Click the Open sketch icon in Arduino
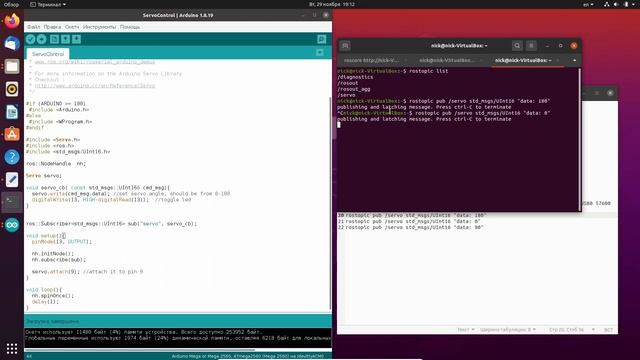Screen dimensions: 640x360 coord(65,39)
